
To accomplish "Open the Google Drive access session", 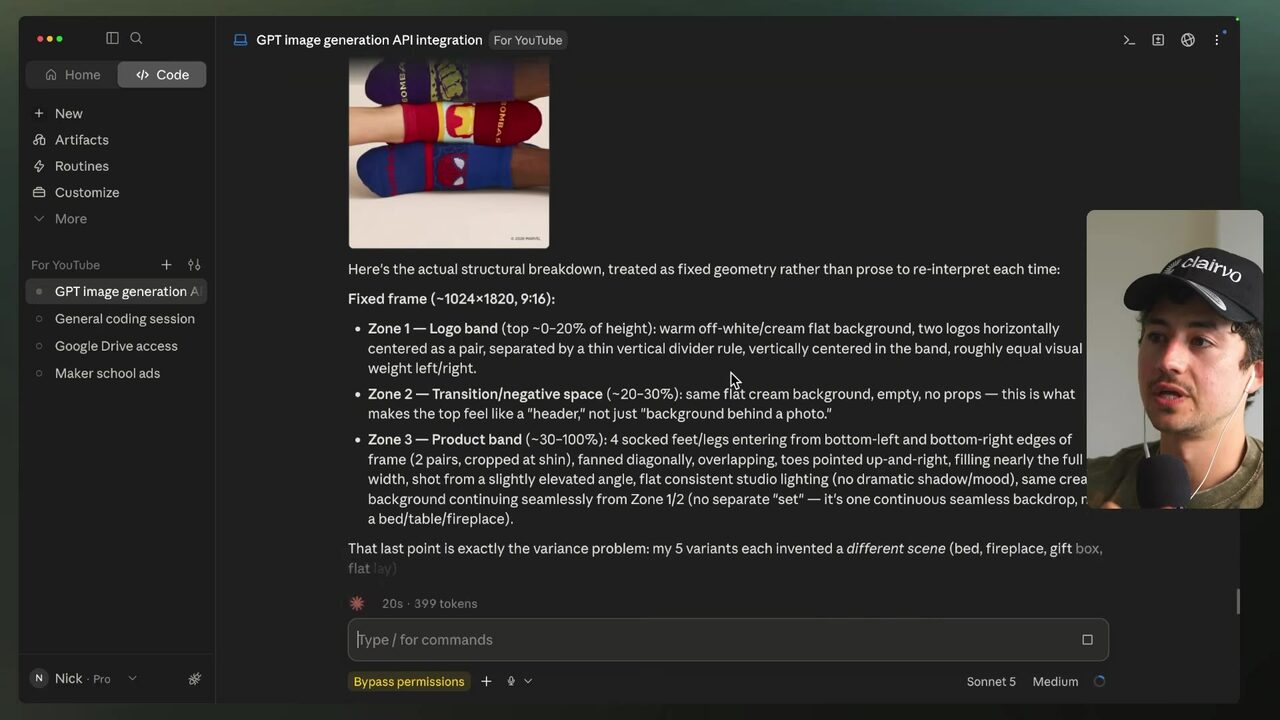I will tap(116, 346).
